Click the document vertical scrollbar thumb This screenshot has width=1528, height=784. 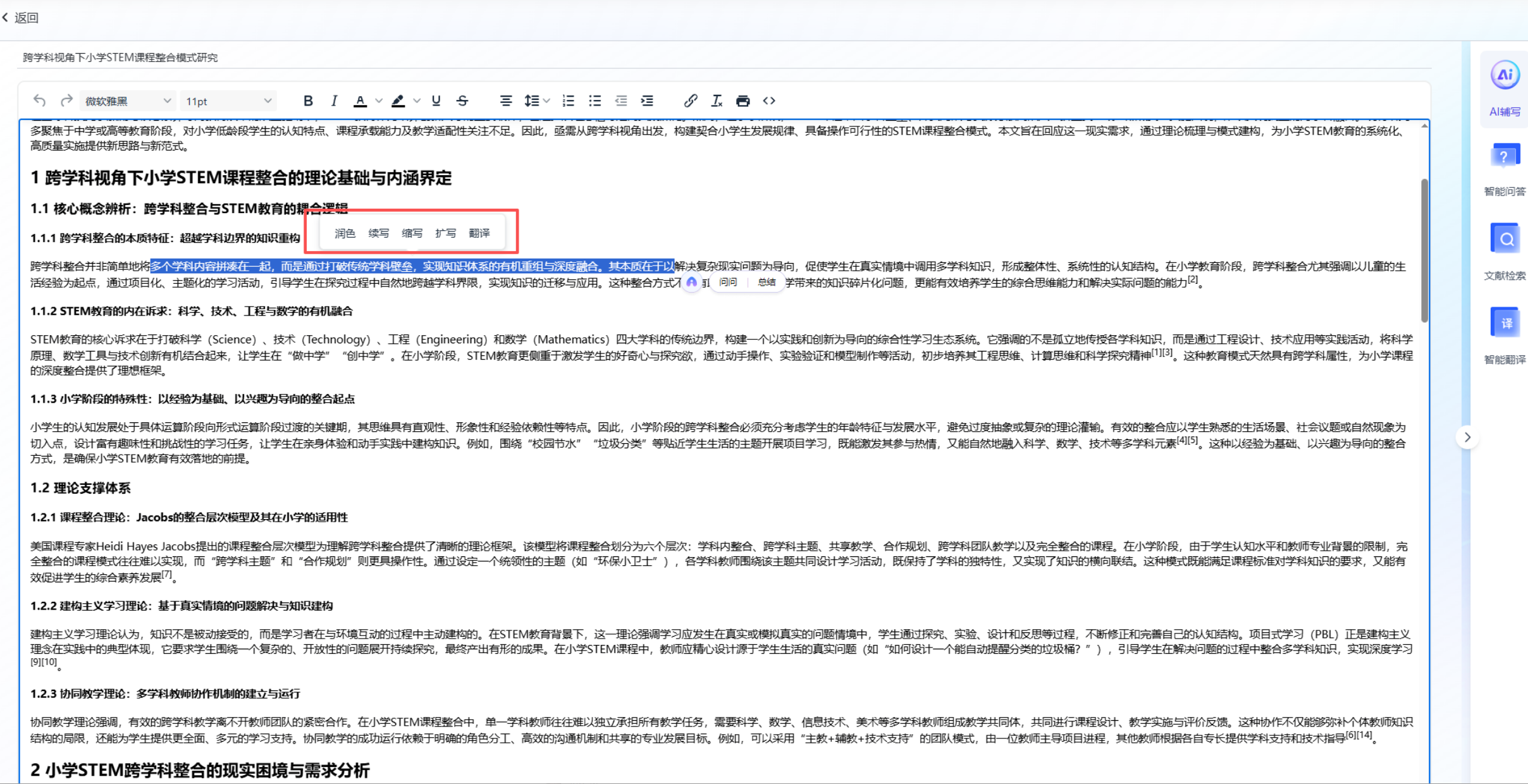pos(1424,250)
